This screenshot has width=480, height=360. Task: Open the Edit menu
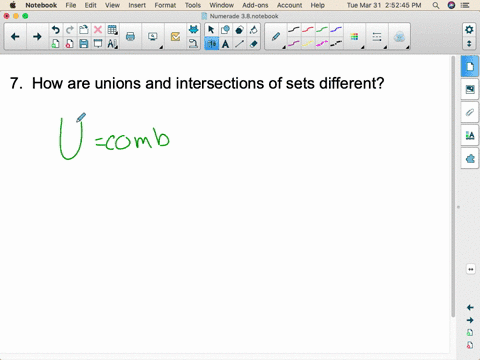[x=90, y=5]
